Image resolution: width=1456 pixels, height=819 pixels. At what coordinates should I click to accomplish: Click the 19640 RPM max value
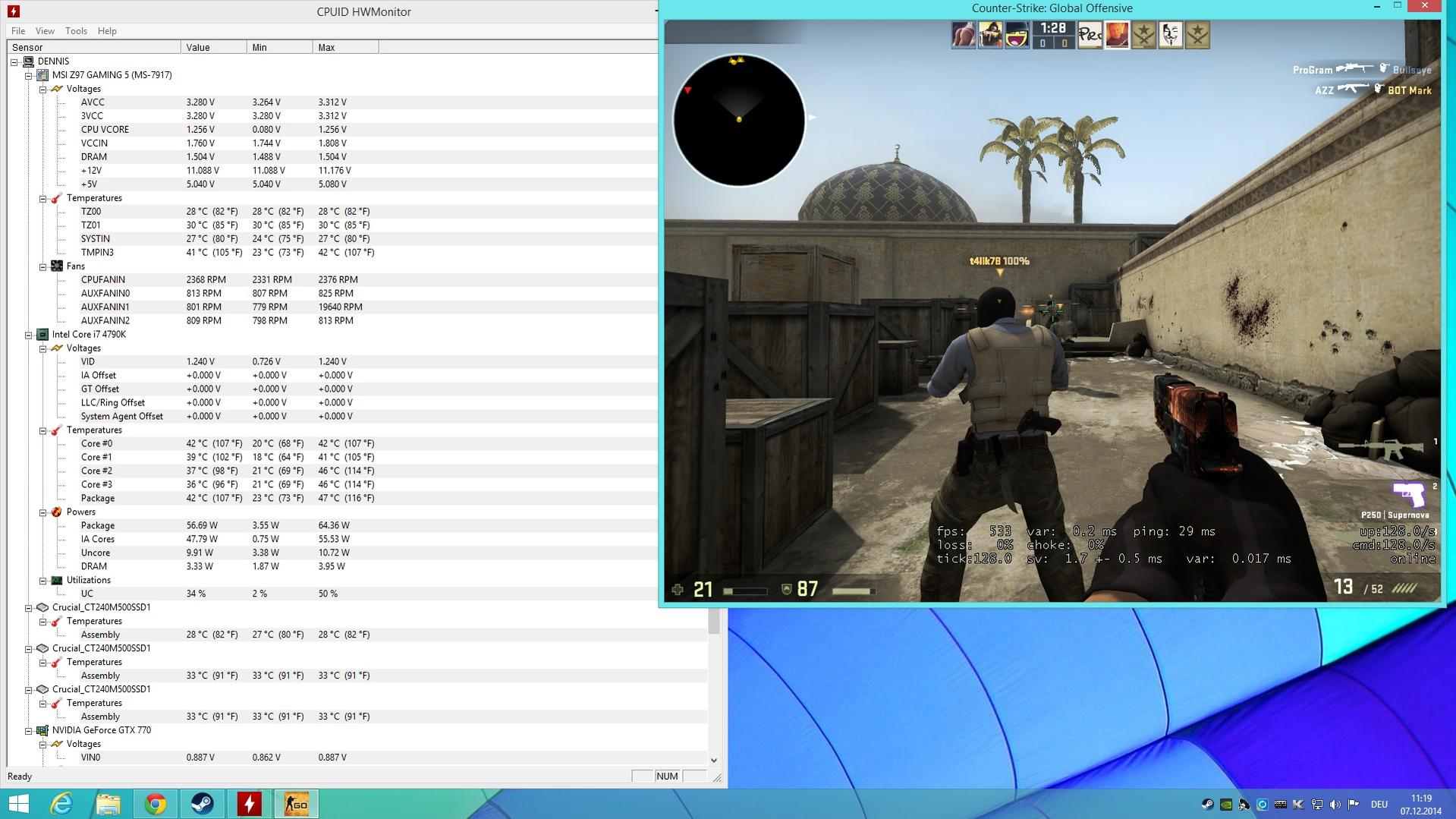(340, 307)
